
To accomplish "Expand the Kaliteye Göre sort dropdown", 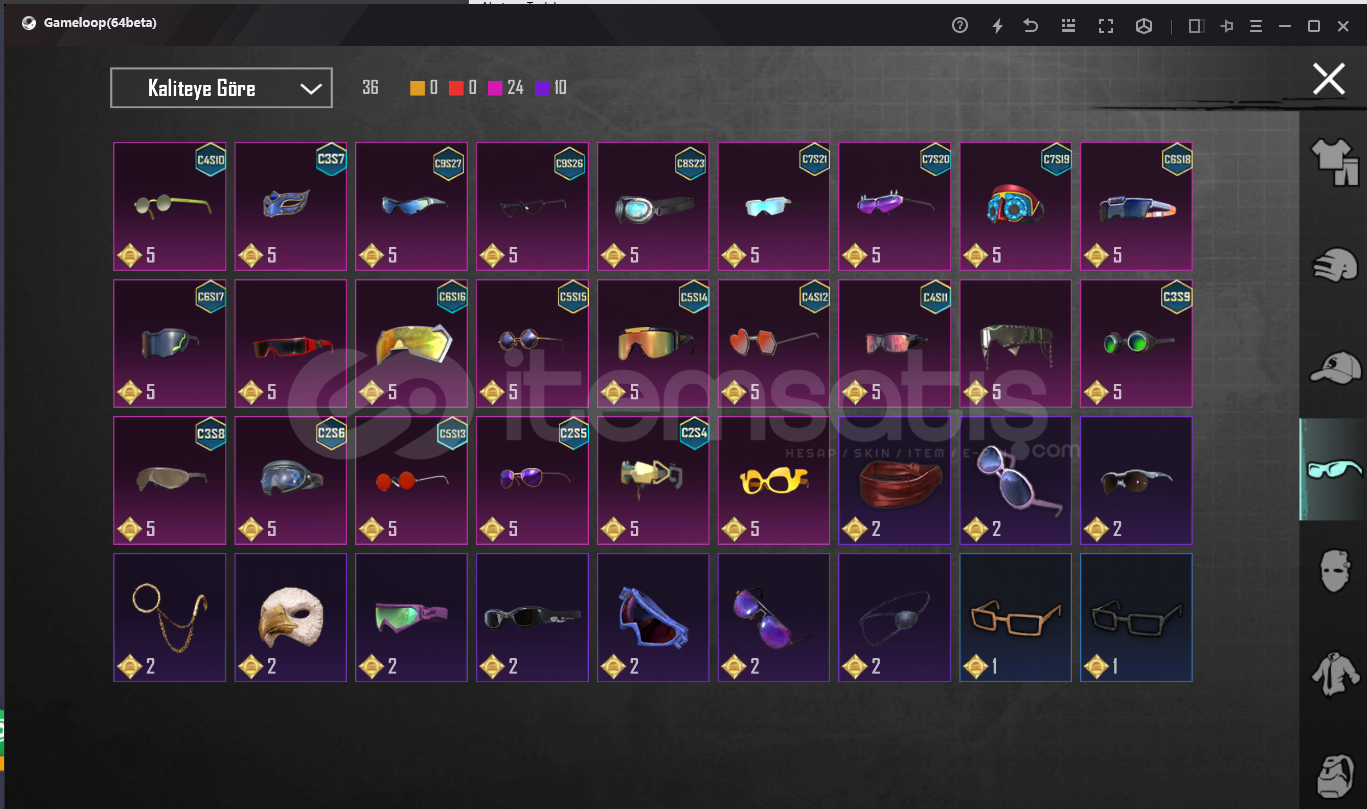I will [221, 88].
